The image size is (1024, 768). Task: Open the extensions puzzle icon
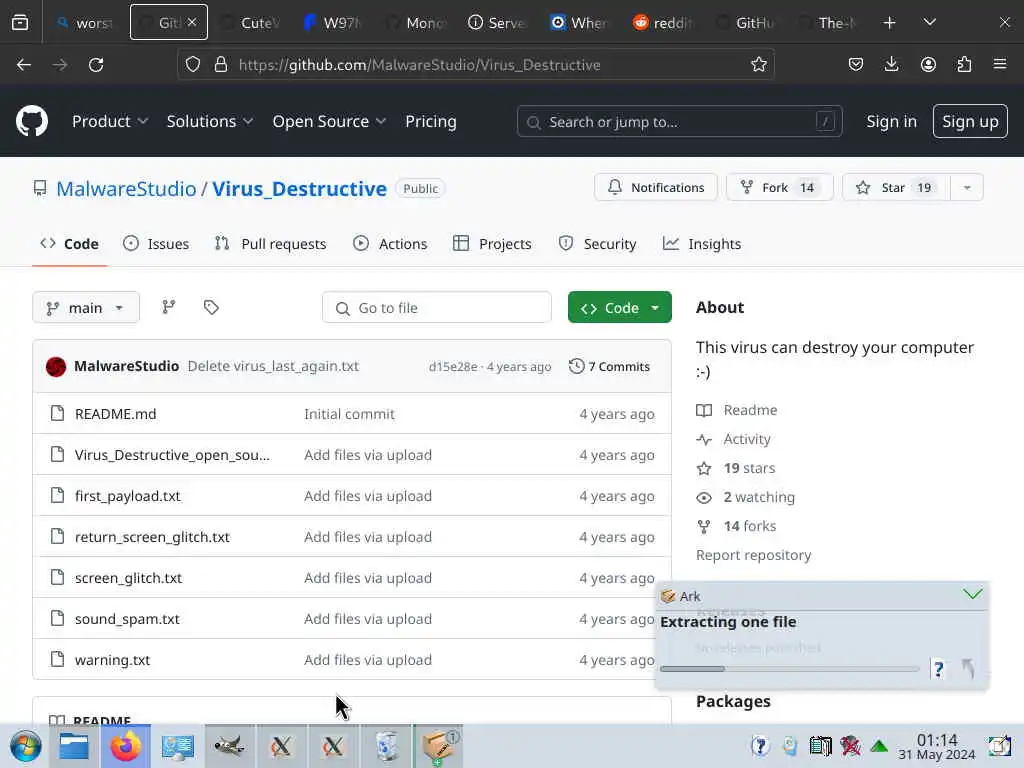pyautogui.click(x=964, y=64)
